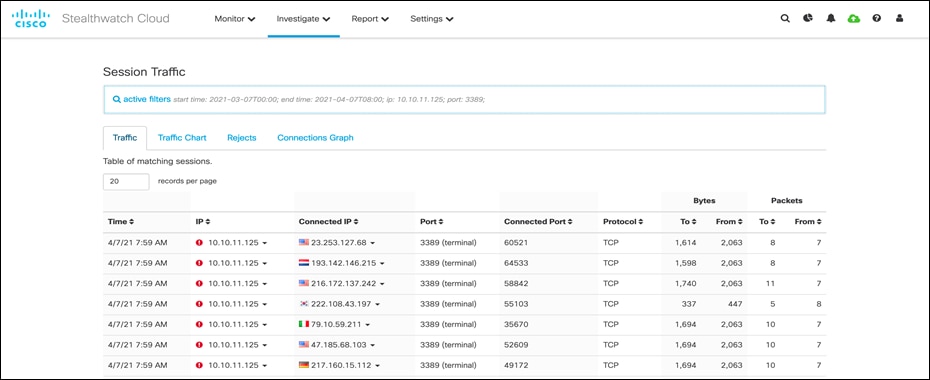Viewport: 930px width, 380px height.
Task: Click the green cloud sensor icon
Action: tap(853, 18)
